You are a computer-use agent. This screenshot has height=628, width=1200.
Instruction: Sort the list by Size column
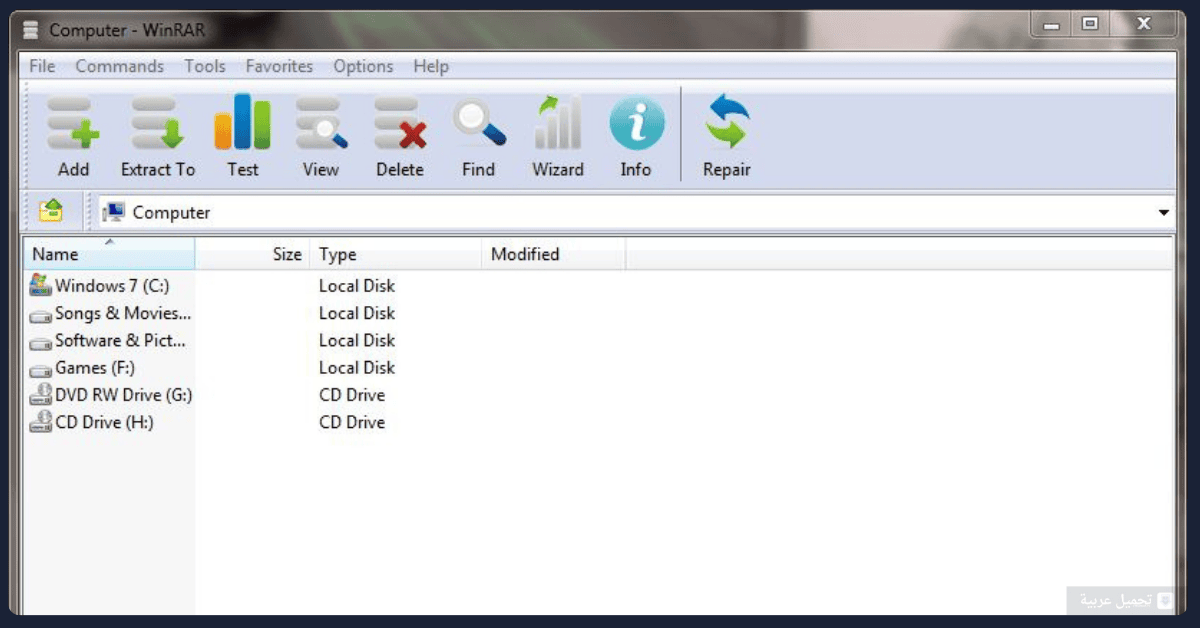tap(252, 254)
